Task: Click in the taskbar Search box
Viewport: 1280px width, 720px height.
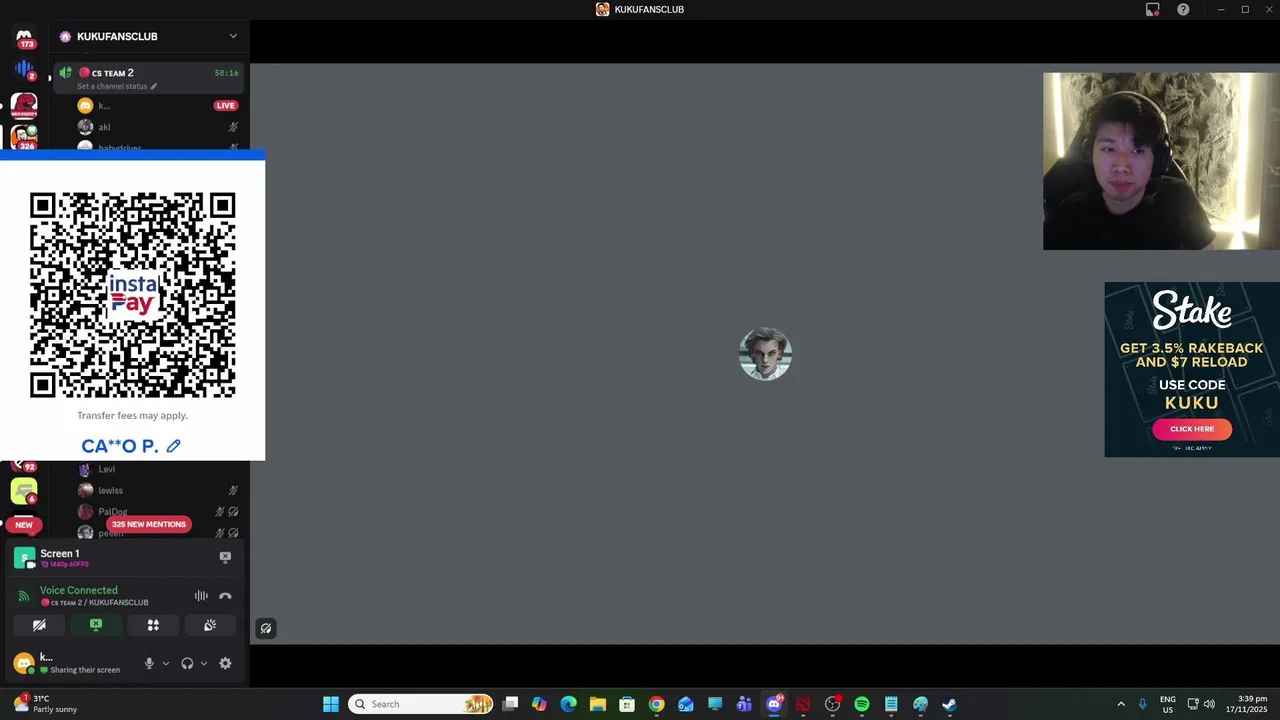Action: point(421,704)
